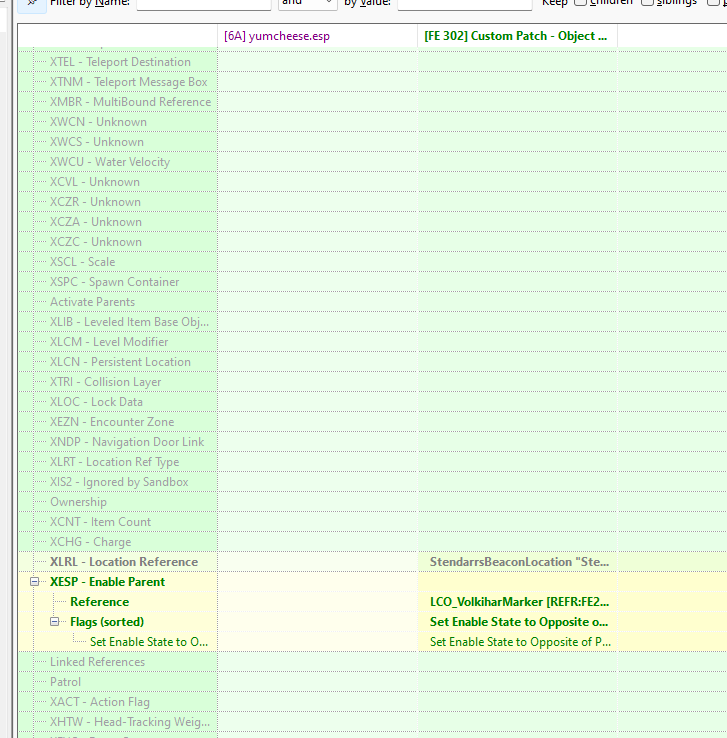
Task: Collapse the Flags (sorted) node
Action: [55, 622]
